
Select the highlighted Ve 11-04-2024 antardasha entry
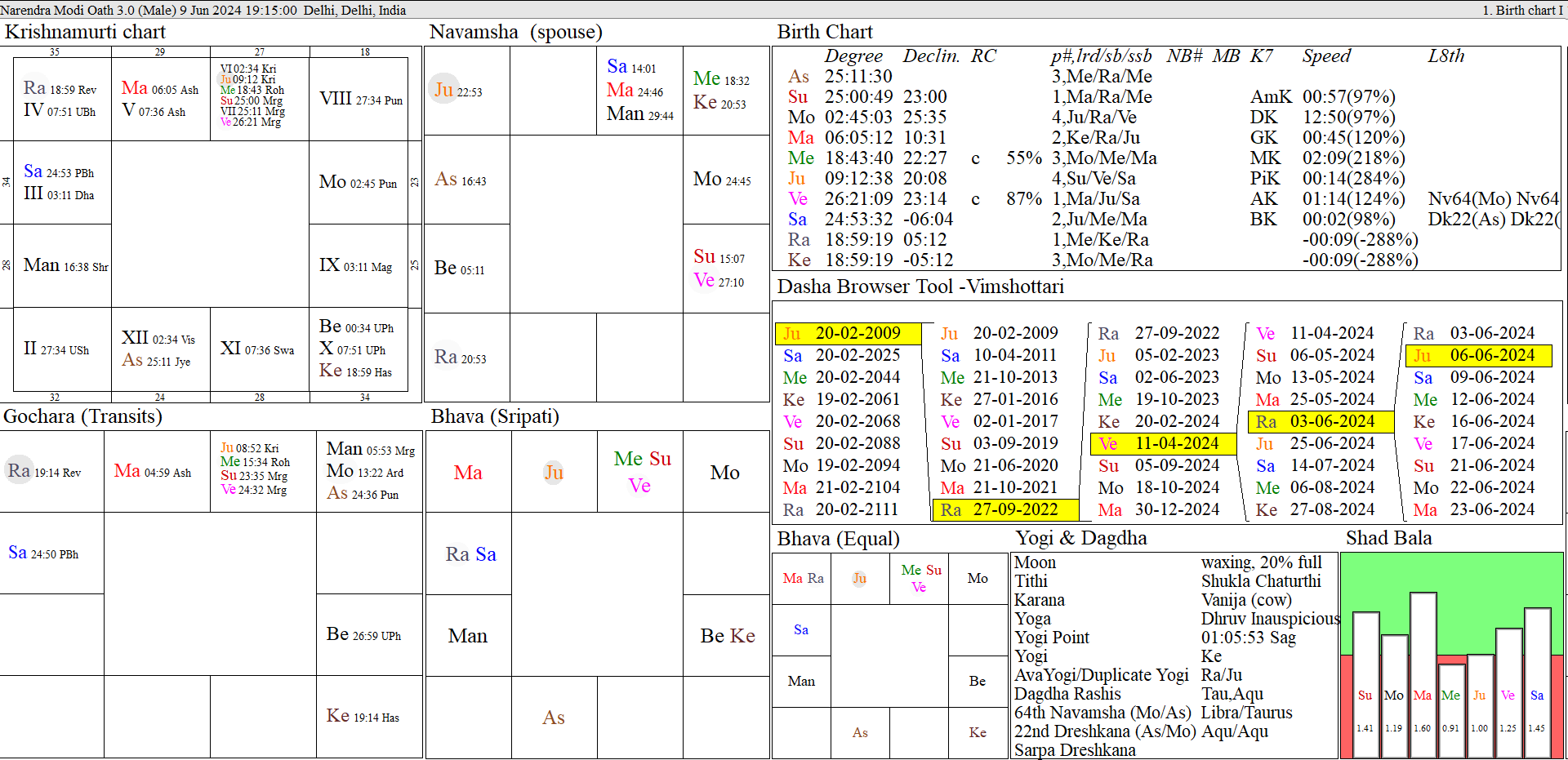click(1163, 444)
